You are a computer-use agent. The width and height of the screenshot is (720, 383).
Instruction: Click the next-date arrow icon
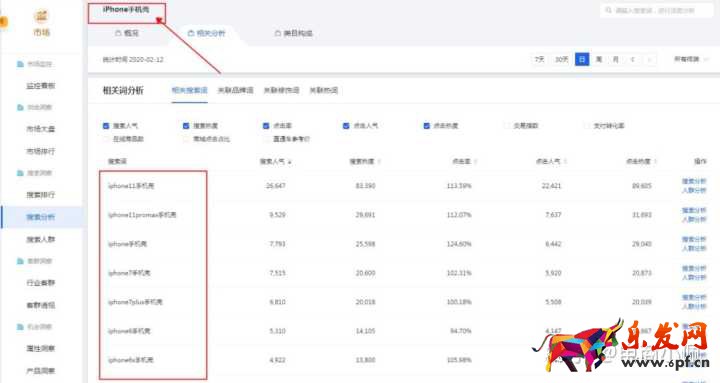tap(649, 59)
